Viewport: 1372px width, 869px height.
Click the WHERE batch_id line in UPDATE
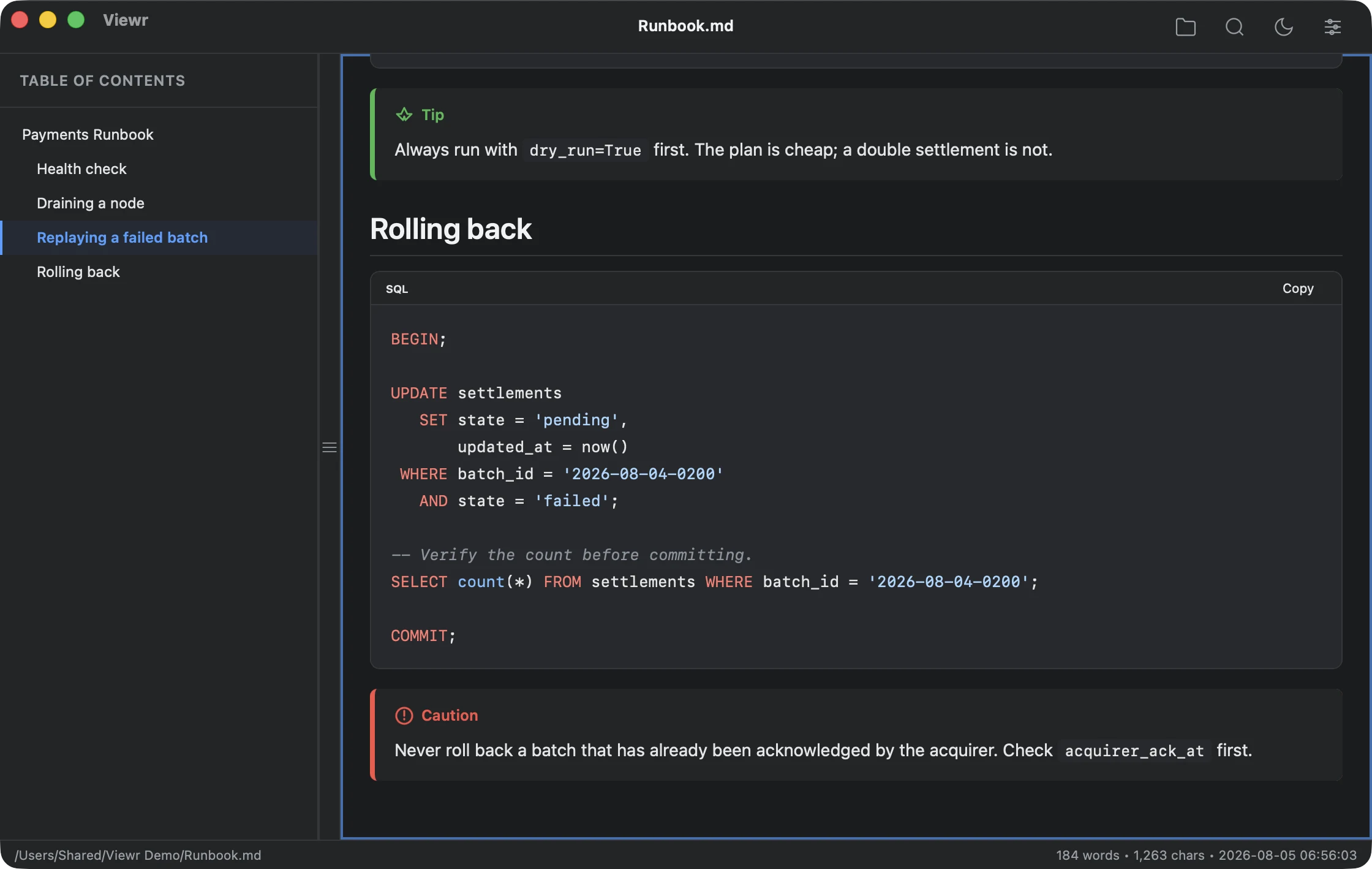click(x=561, y=474)
